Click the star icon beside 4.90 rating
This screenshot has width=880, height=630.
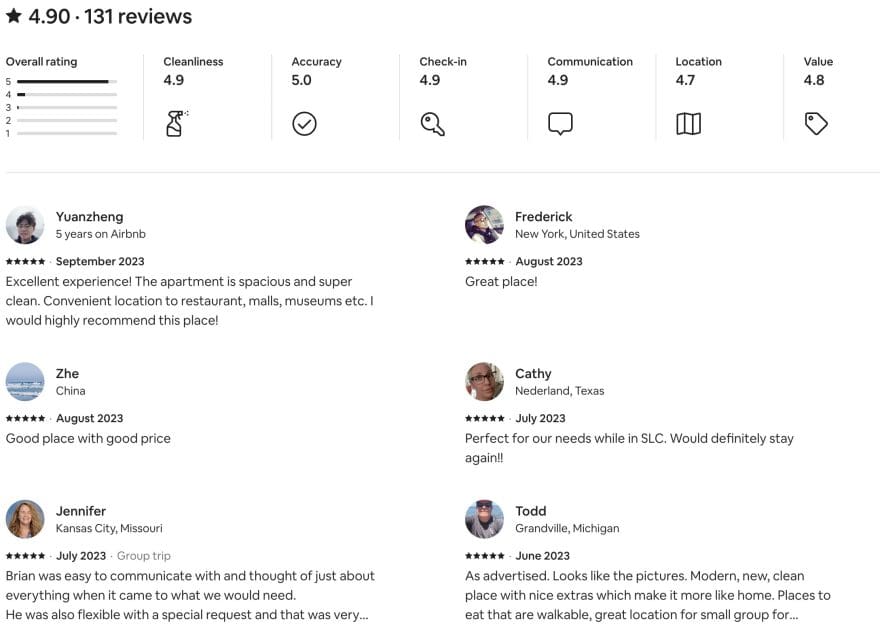[x=13, y=16]
